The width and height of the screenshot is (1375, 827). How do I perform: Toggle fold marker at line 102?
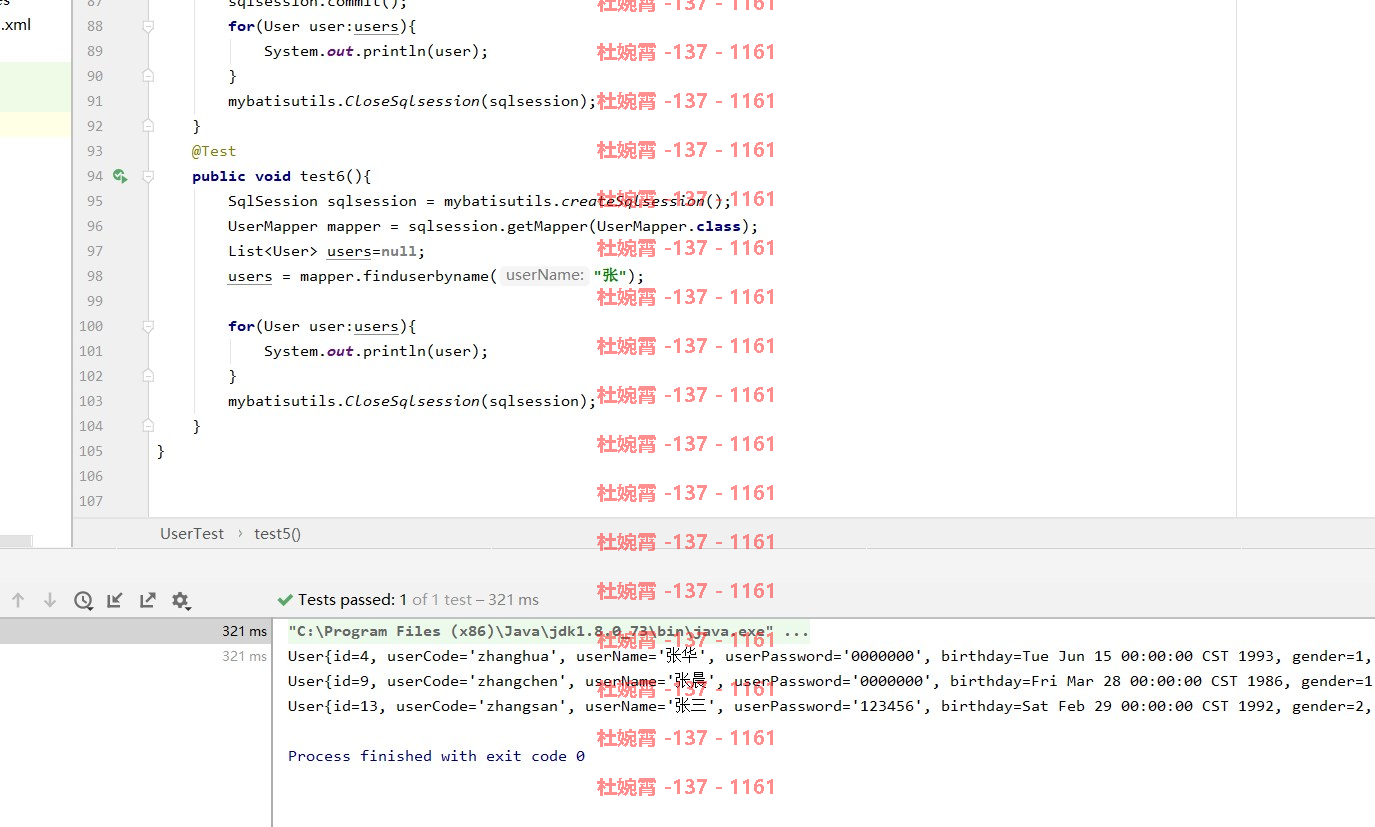pyautogui.click(x=148, y=376)
